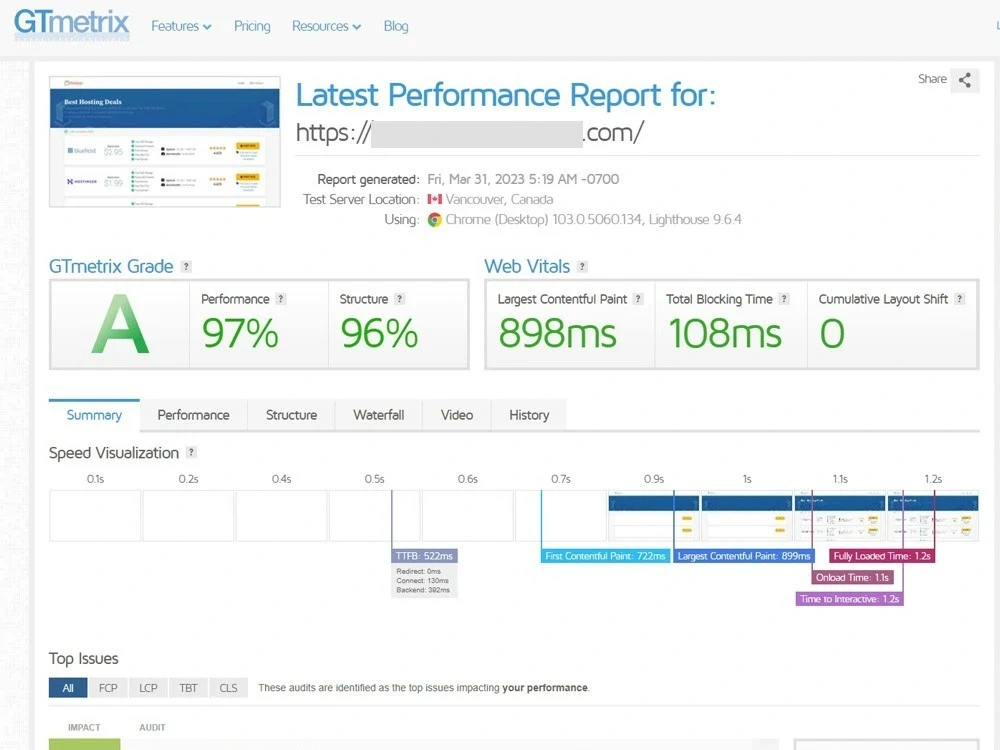The width and height of the screenshot is (1000, 750).
Task: Click the GTmetrix logo
Action: (x=71, y=24)
